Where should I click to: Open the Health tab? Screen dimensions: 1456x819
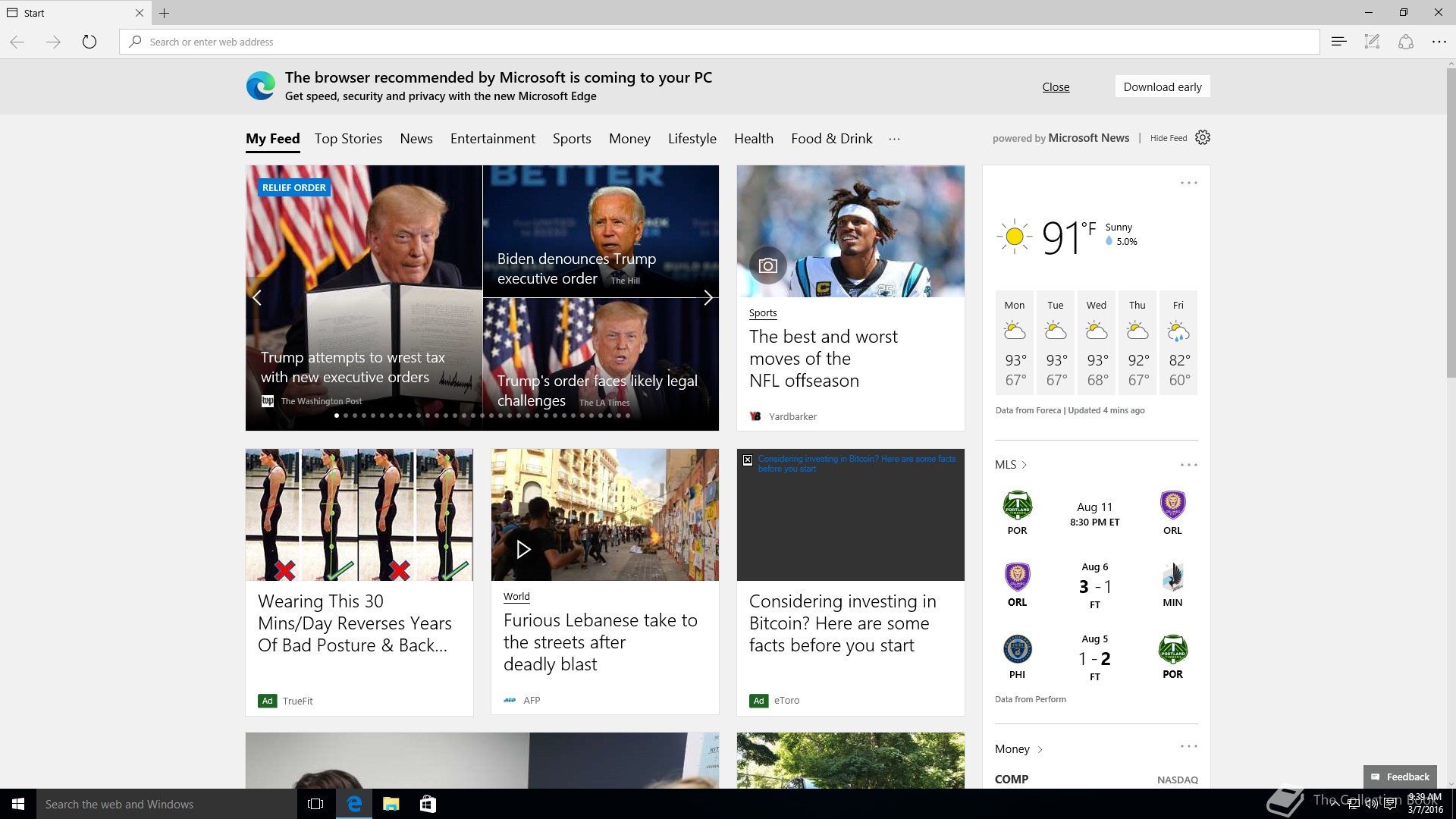coord(754,139)
